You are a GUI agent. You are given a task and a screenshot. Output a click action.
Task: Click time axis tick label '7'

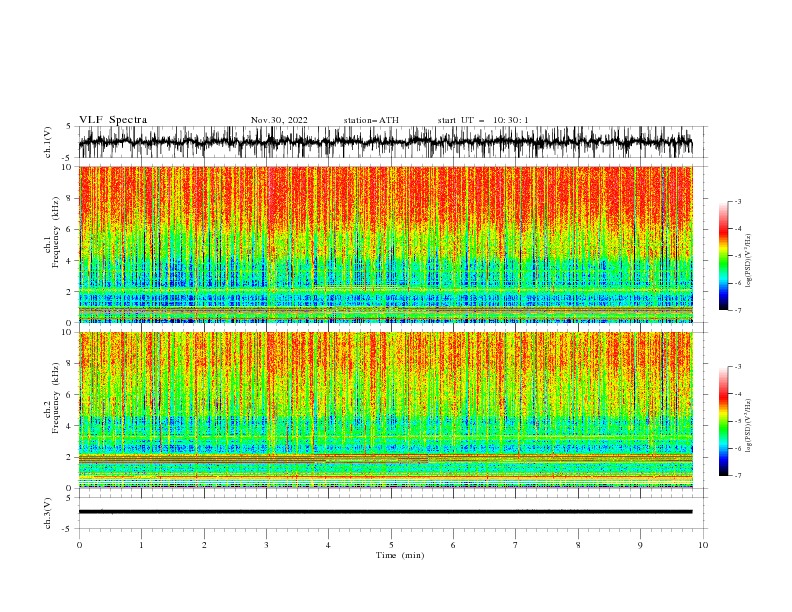pyautogui.click(x=516, y=545)
